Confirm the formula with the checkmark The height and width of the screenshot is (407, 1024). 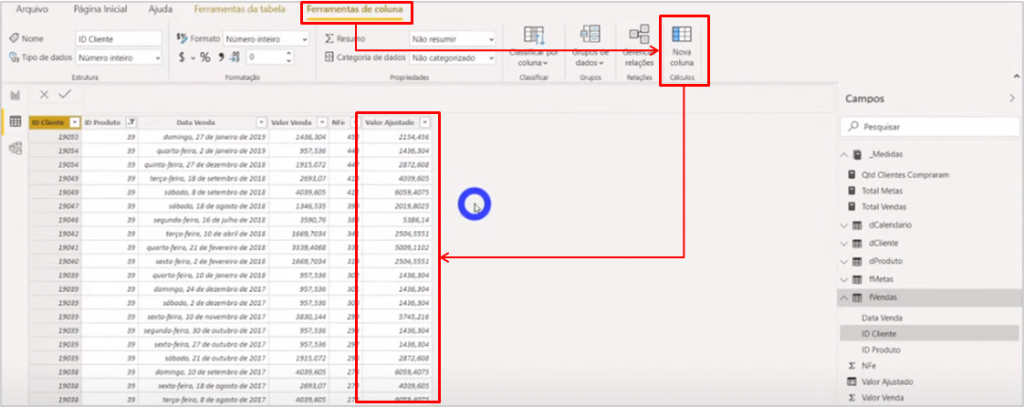click(x=65, y=94)
